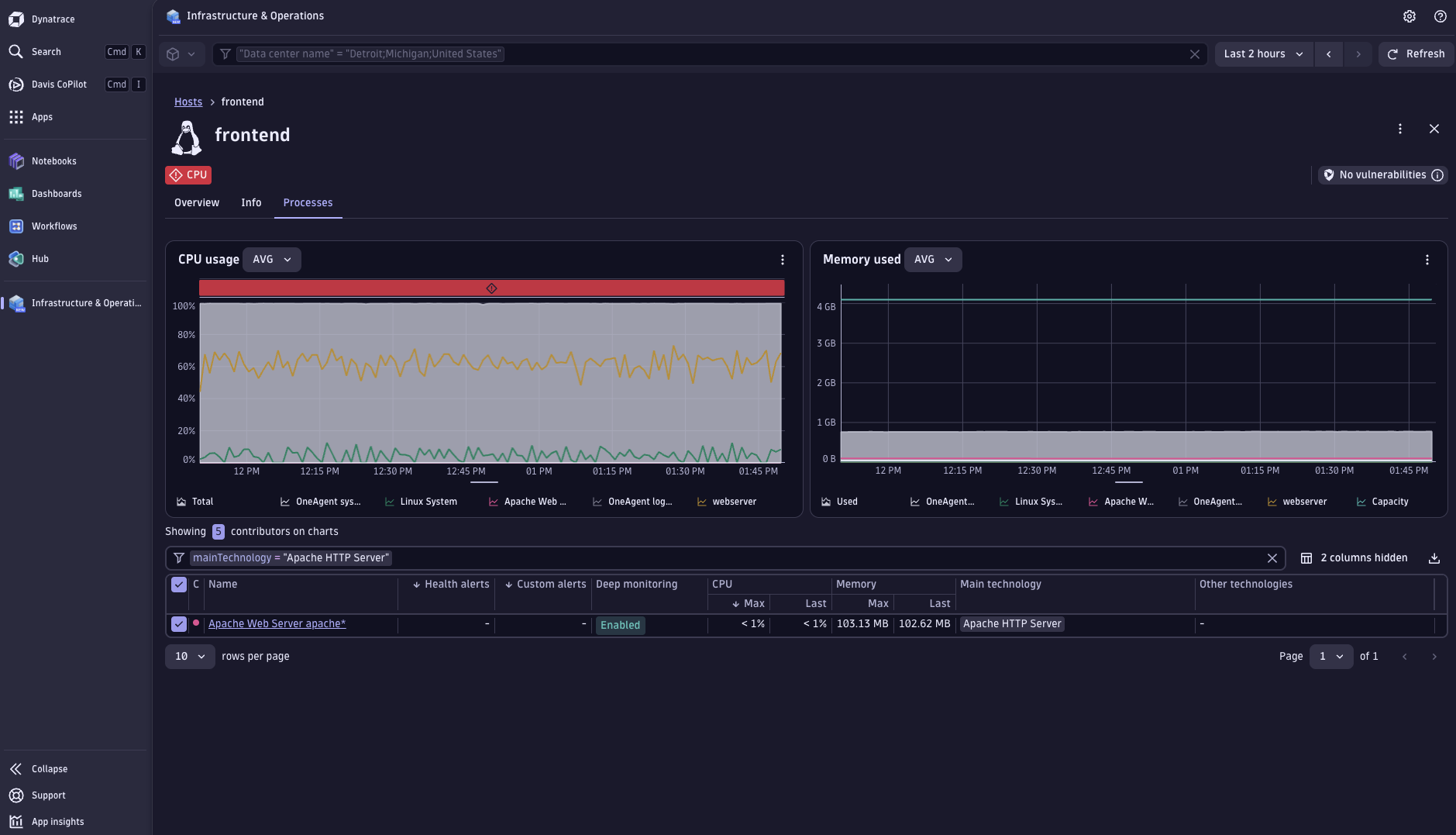The image size is (1456, 835).
Task: Click the Refresh button
Action: coord(1416,54)
